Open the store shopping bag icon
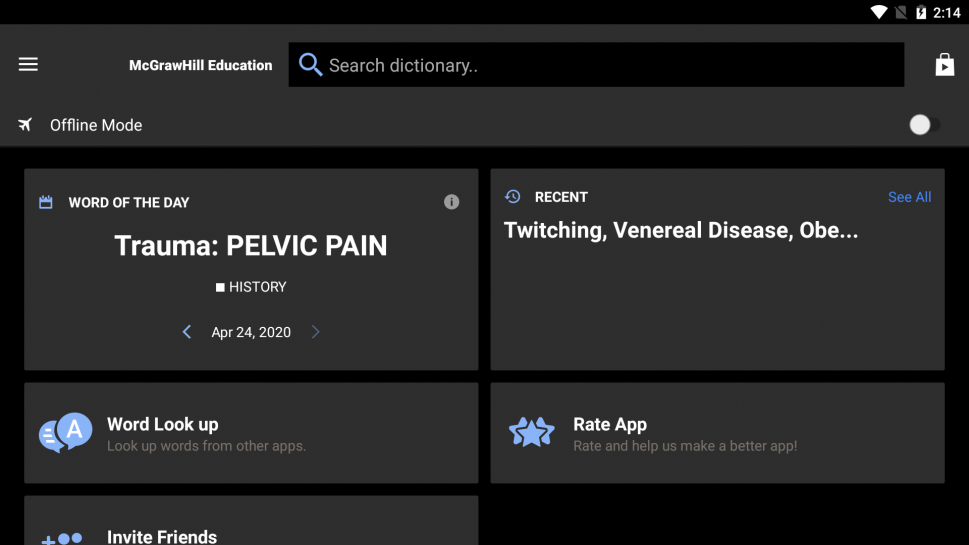This screenshot has height=545, width=969. [x=944, y=64]
